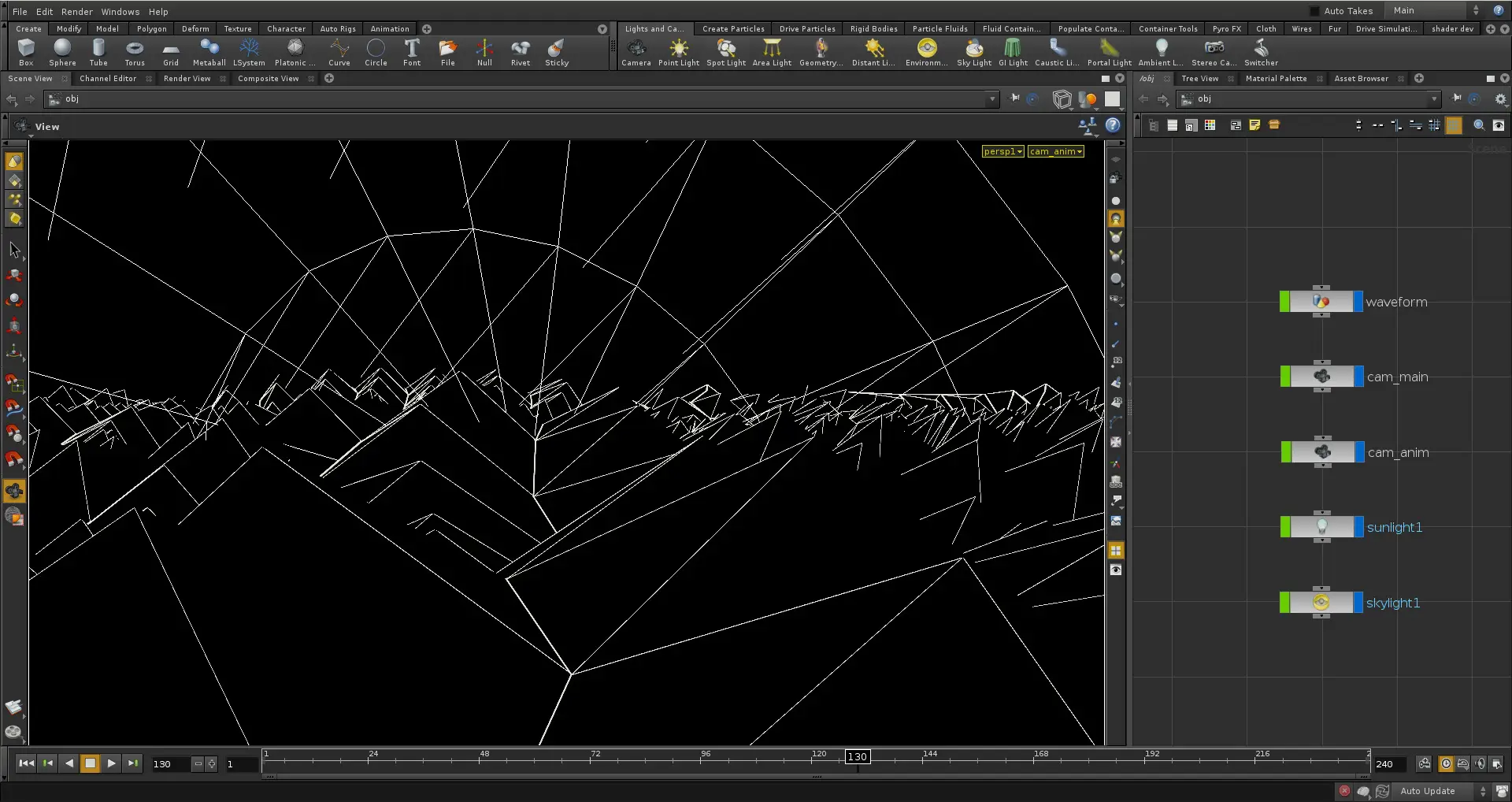The width and height of the screenshot is (1512, 802).
Task: Select the LSystem tool icon
Action: (x=249, y=53)
